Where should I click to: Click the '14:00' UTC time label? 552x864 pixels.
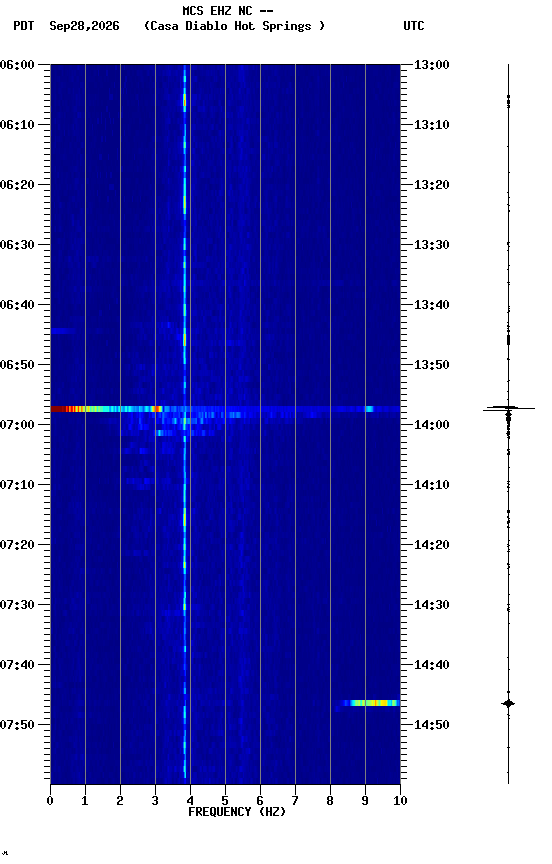[432, 425]
